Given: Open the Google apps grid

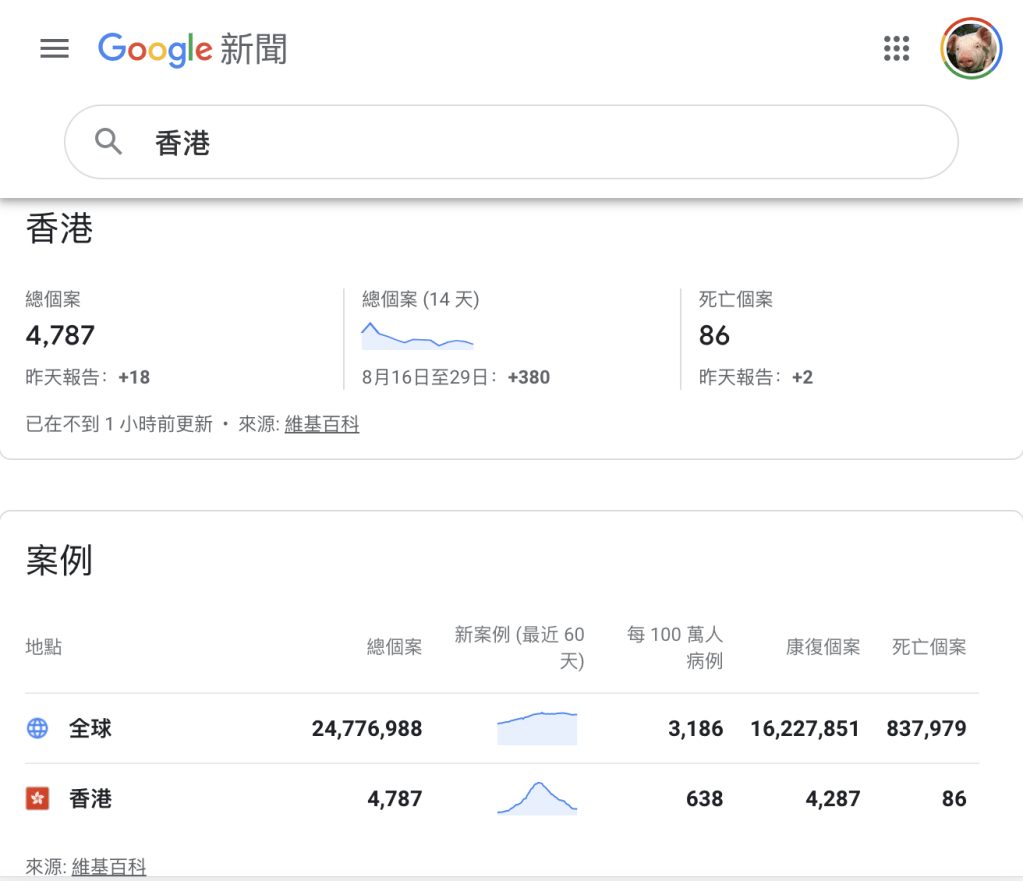Looking at the screenshot, I should point(896,48).
